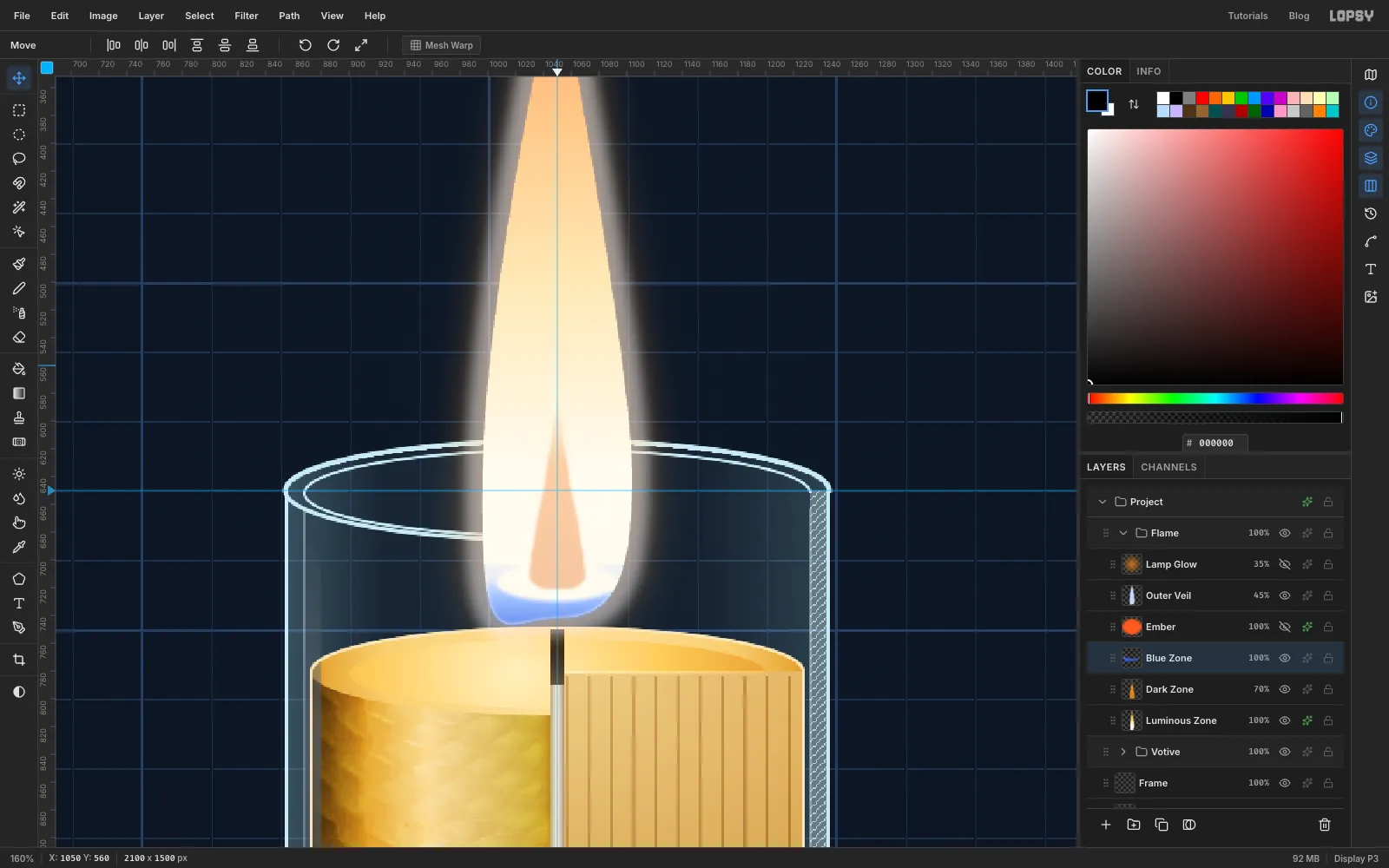Show the hidden Lamp Glow layer
The image size is (1389, 868).
point(1285,564)
